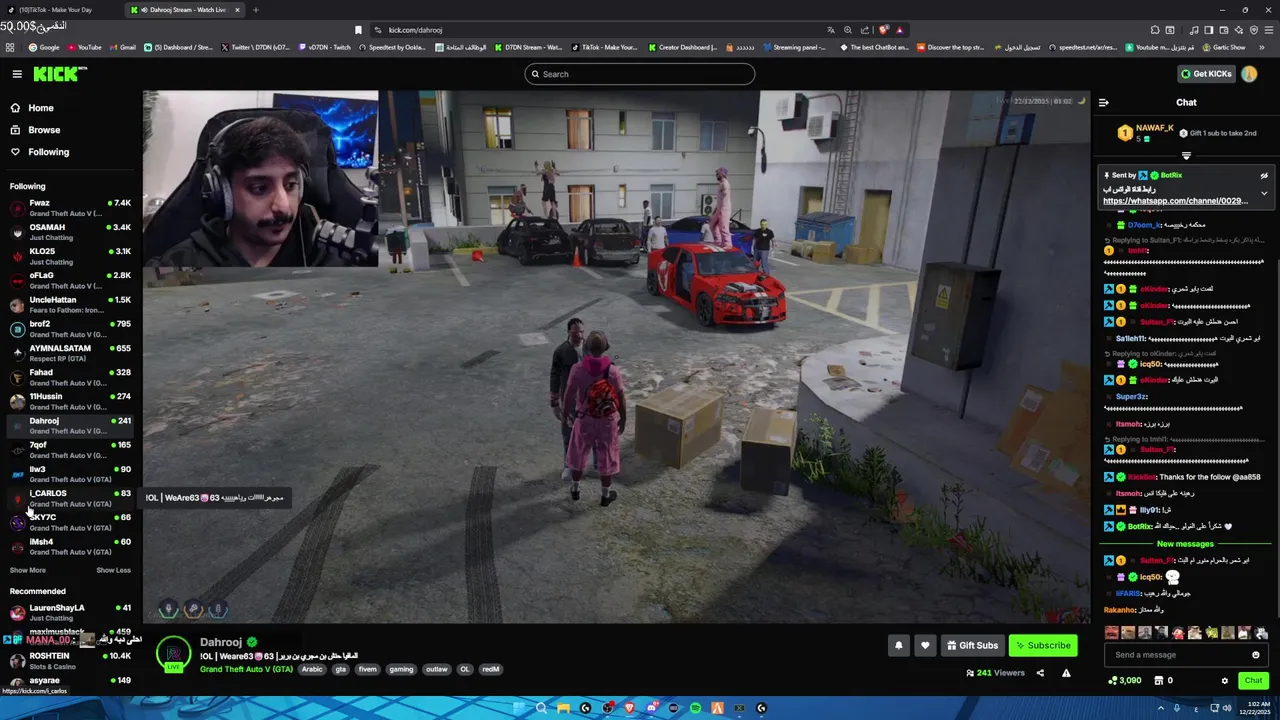Click the report warning triangle icon
The height and width of the screenshot is (720, 1280).
1066,673
